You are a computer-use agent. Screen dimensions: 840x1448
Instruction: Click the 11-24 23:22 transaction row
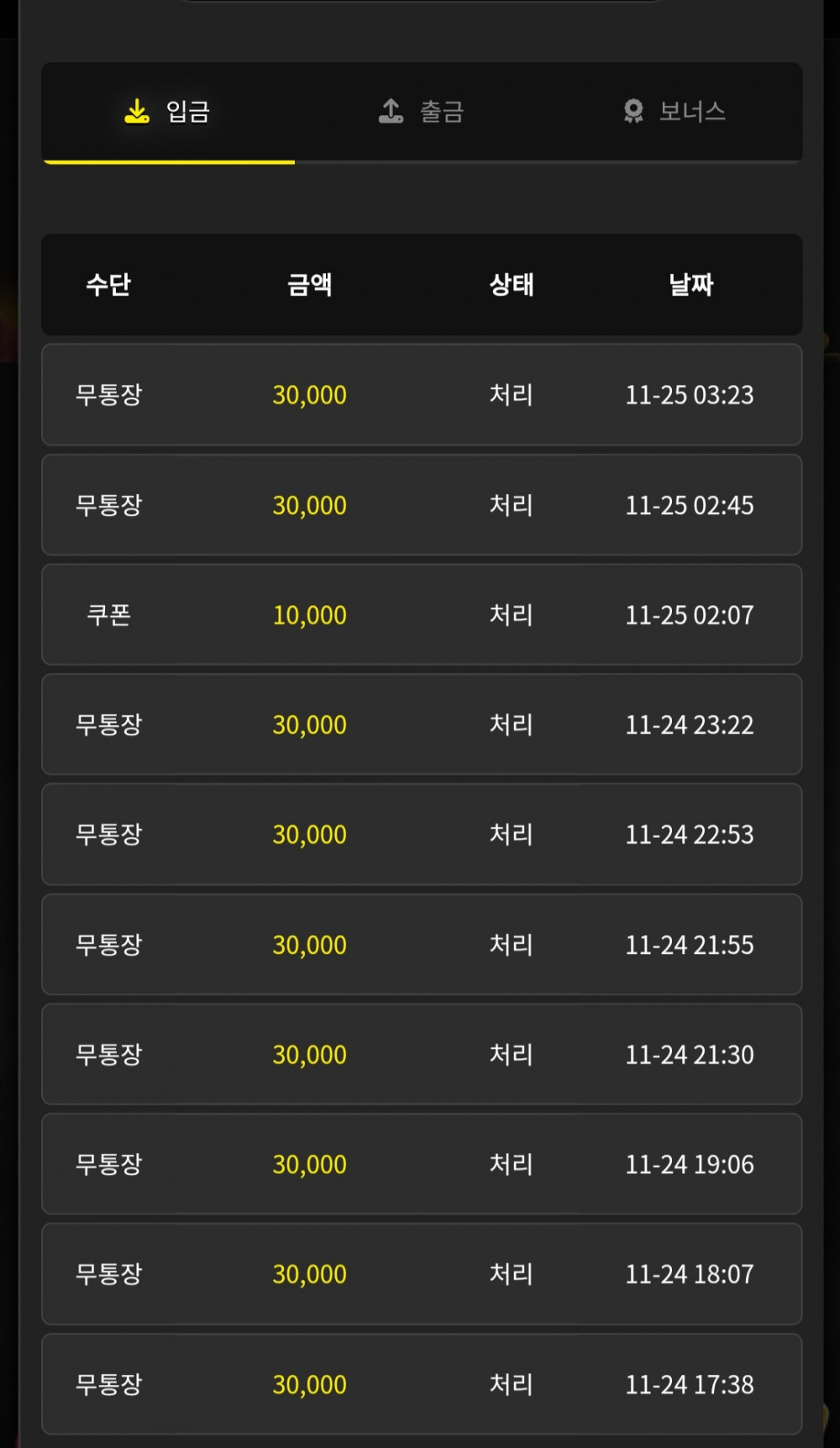point(422,724)
